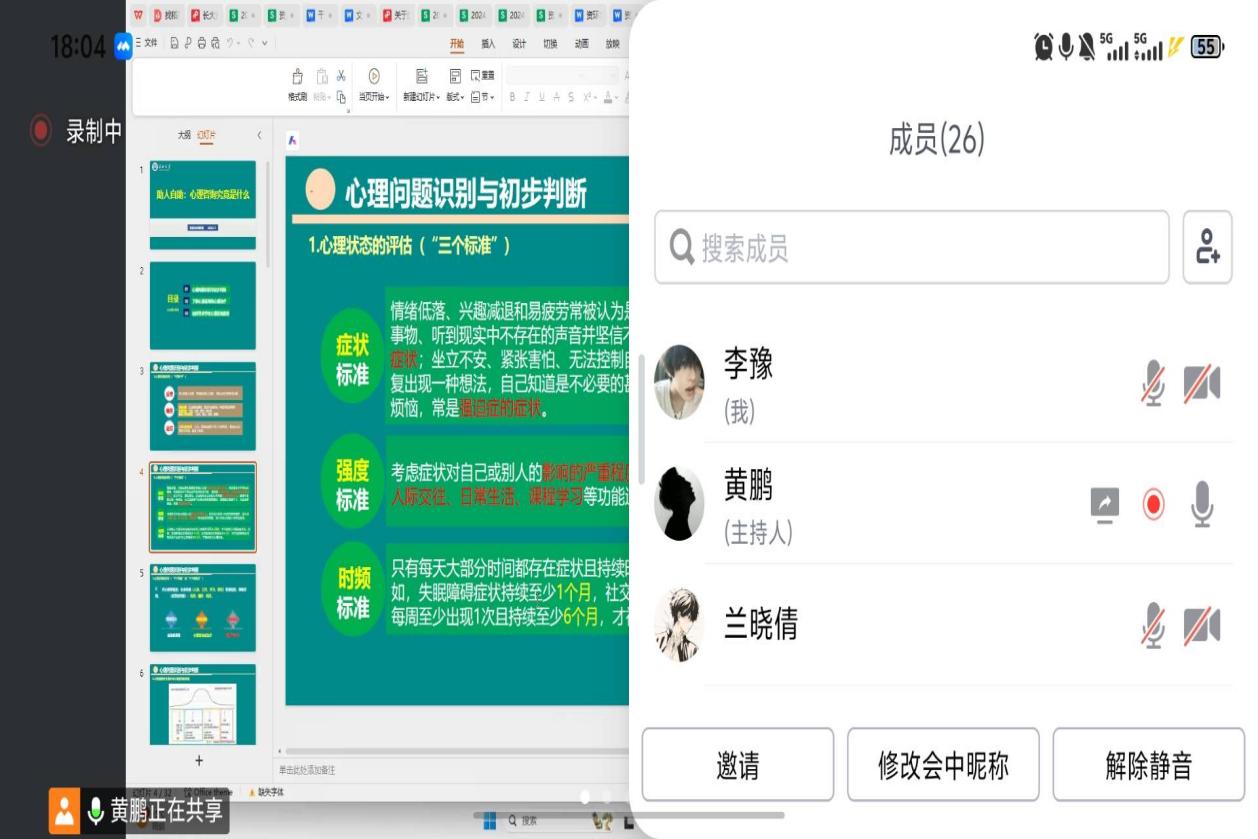Click the font color swatch in ribbon
Screen dimensions: 1258x839
coord(608,97)
